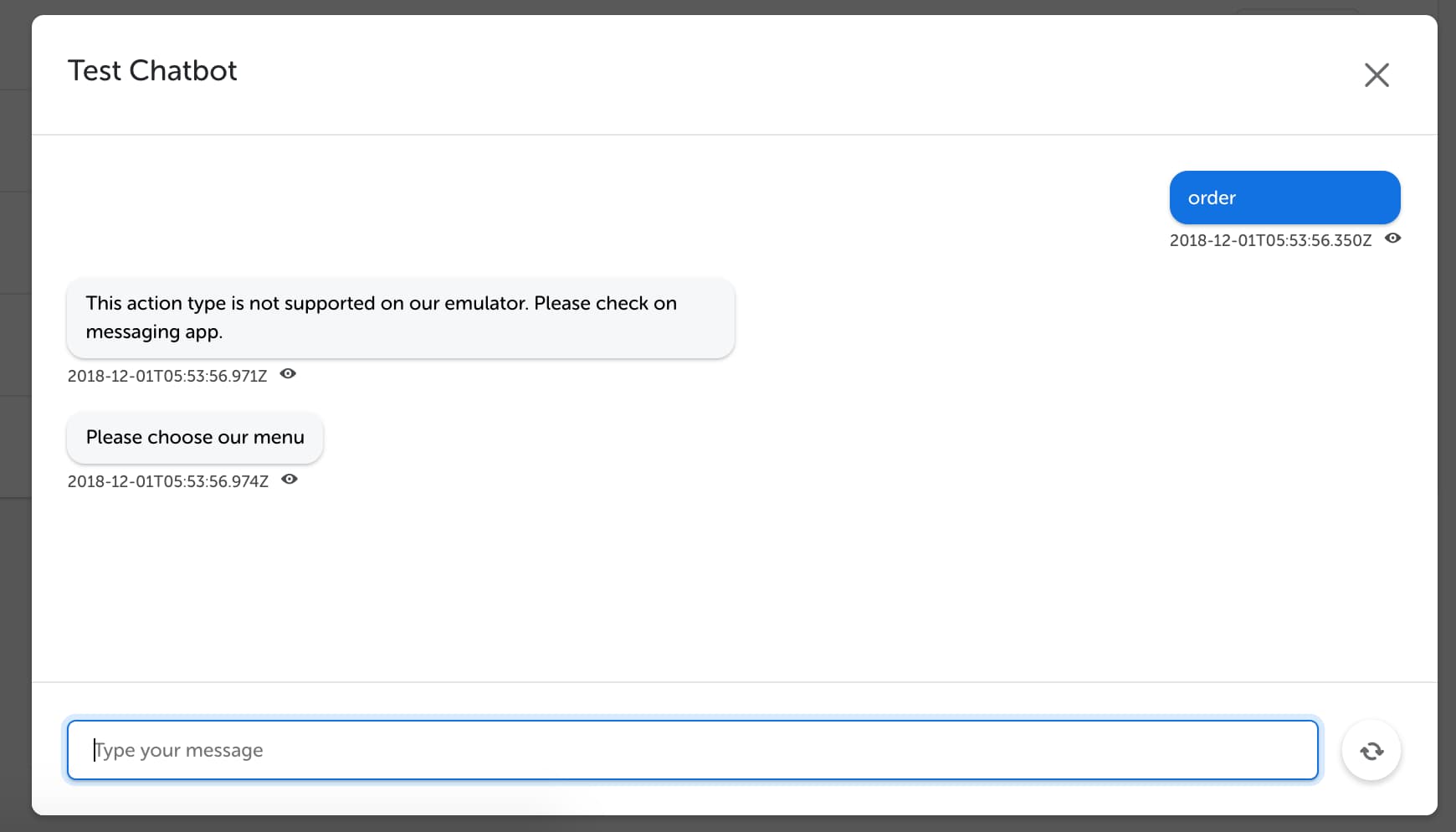Close the Test Chatbot dialog
1456x832 pixels.
coord(1377,74)
